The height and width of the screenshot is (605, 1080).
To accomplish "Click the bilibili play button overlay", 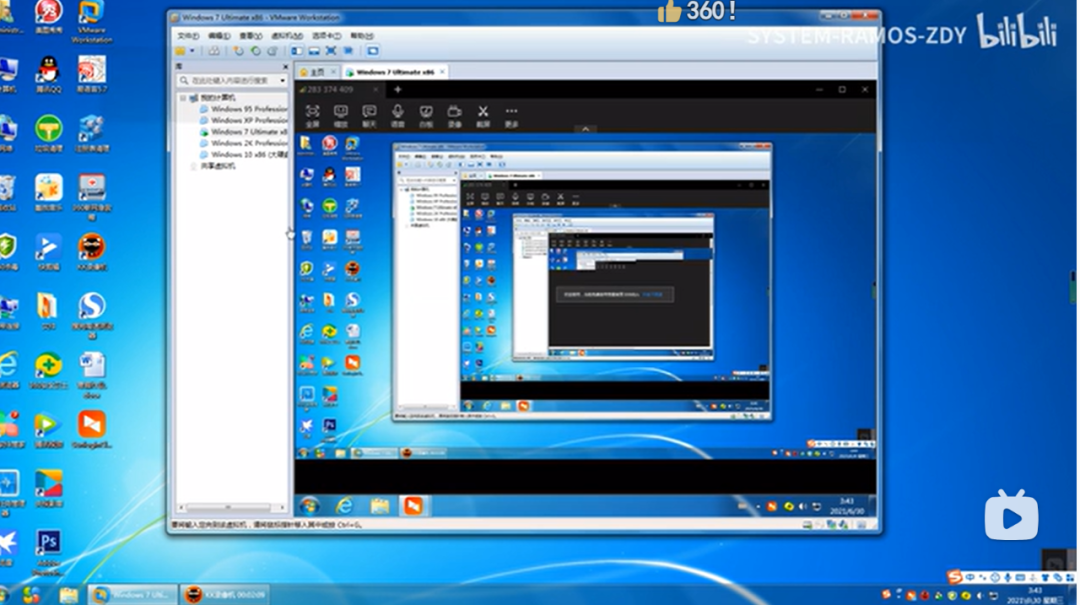I will (x=1011, y=515).
